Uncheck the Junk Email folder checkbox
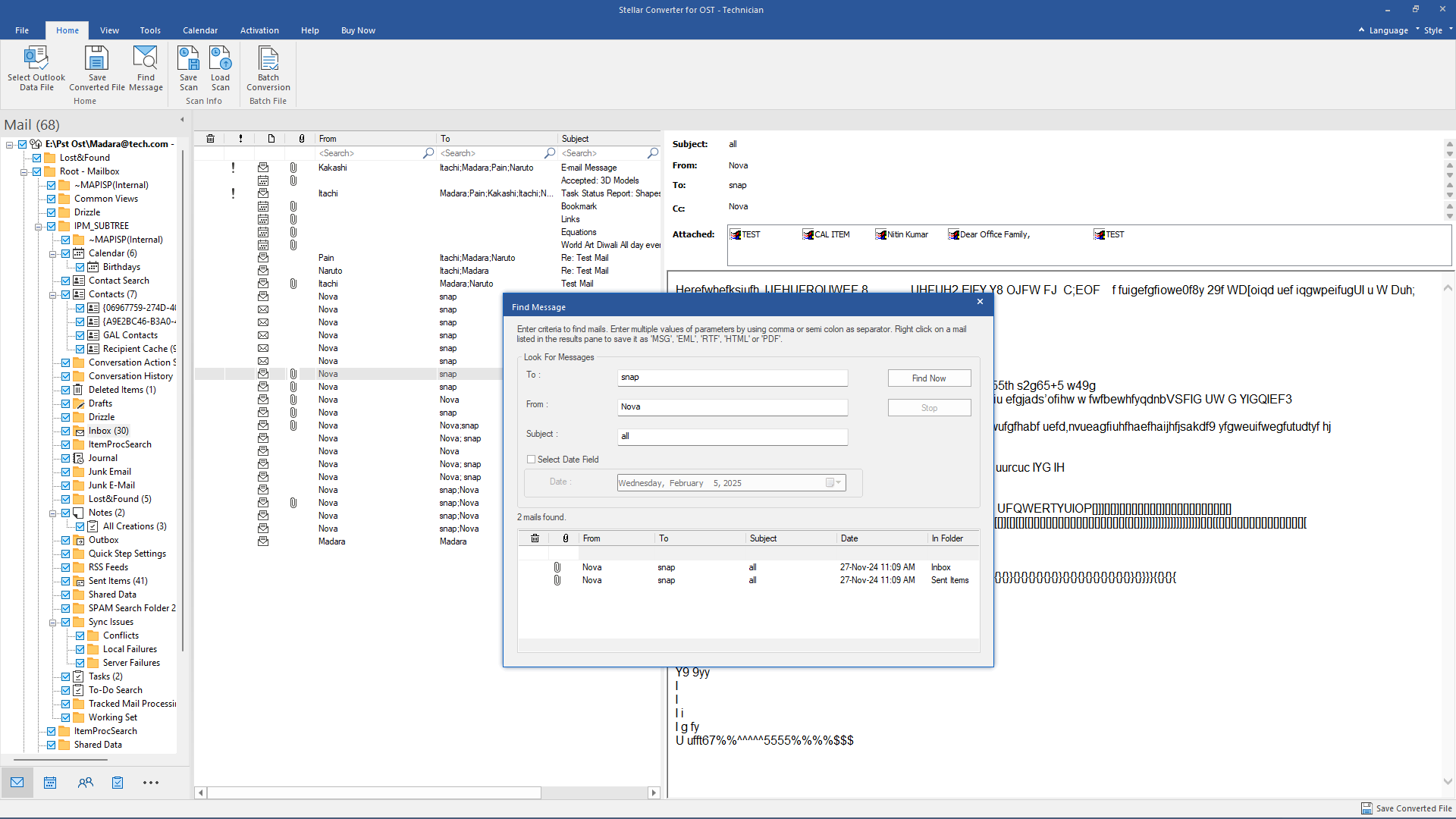This screenshot has height=819, width=1456. click(x=66, y=472)
